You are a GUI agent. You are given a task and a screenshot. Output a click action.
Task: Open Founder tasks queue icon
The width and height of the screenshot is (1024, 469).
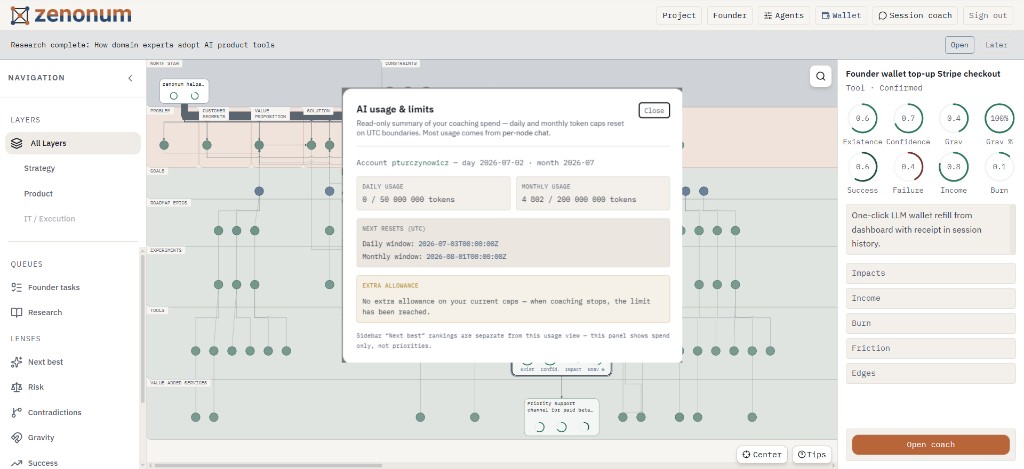tap(17, 287)
